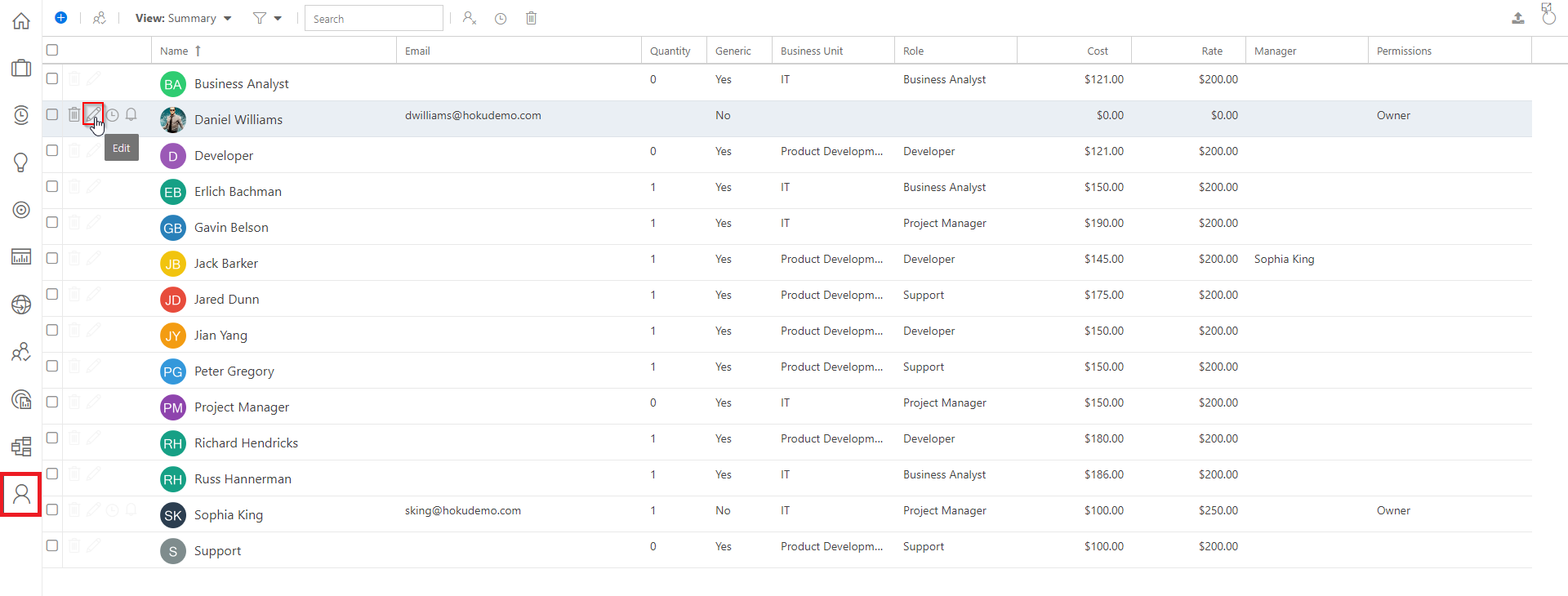Open the briefcase portfolio sidebar icon
Image resolution: width=1568 pixels, height=596 pixels.
pos(21,68)
